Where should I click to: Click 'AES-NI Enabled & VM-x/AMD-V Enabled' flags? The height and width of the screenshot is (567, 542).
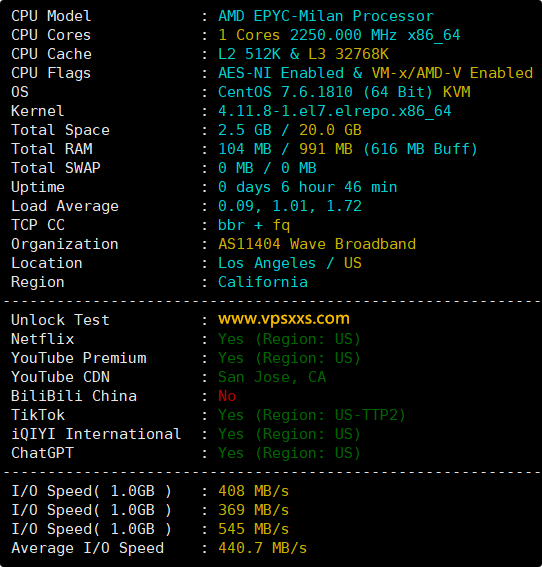[375, 73]
